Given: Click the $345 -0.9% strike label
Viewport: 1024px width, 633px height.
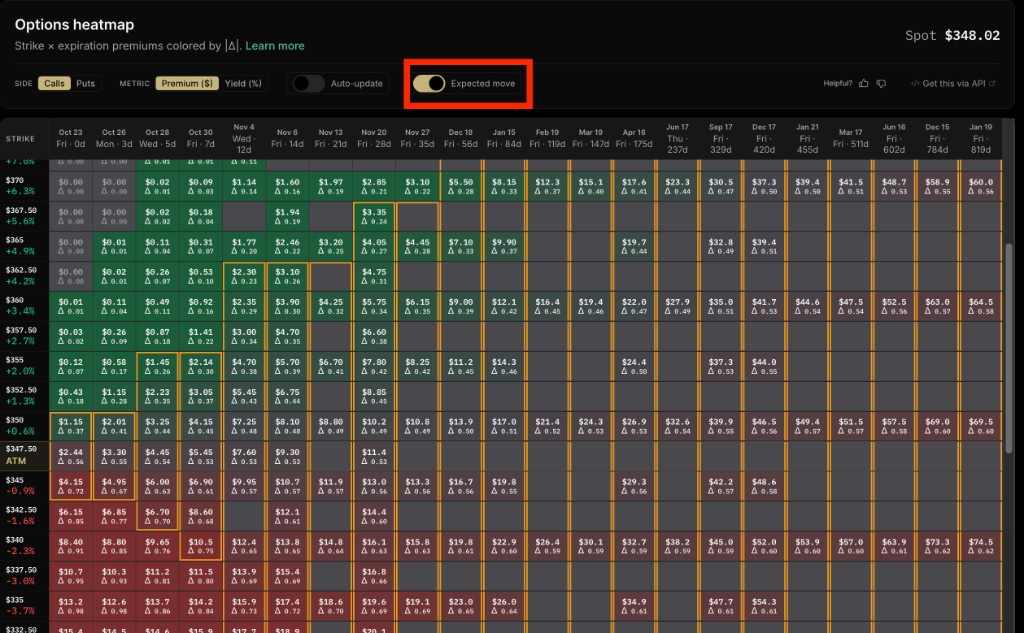Looking at the screenshot, I should coord(24,485).
